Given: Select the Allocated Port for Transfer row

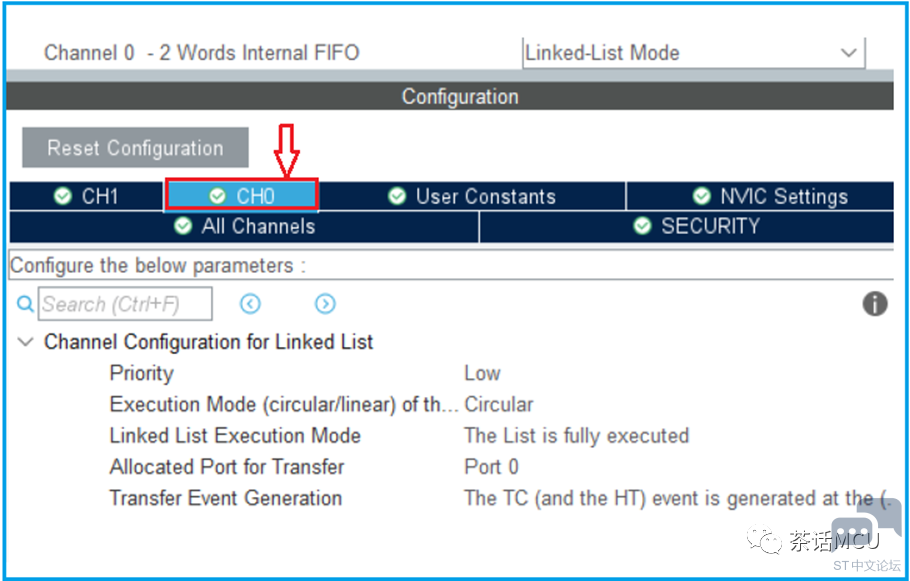Looking at the screenshot, I should coord(453,467).
